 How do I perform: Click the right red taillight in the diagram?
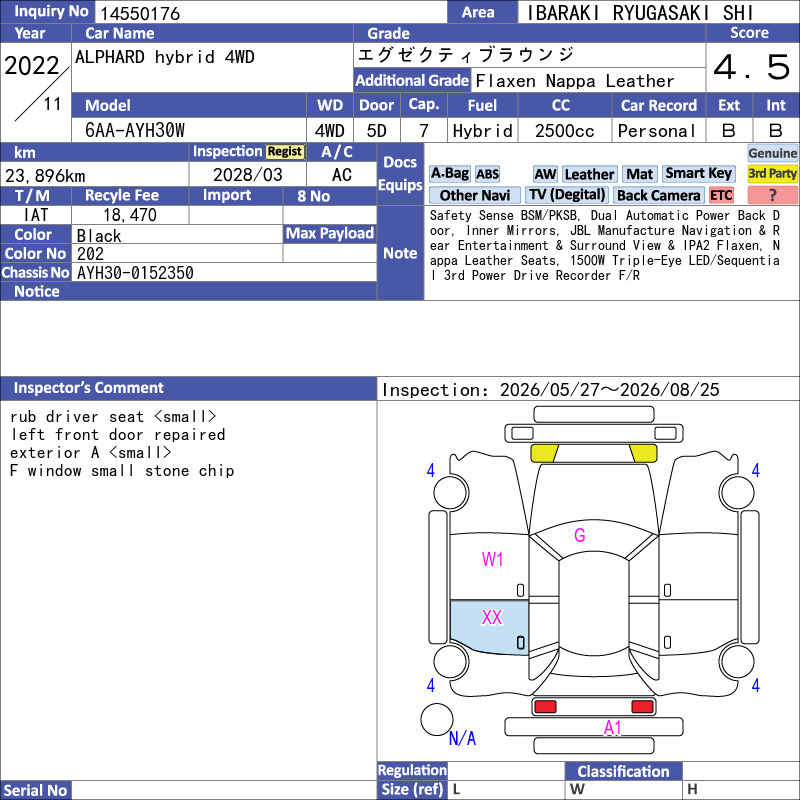(642, 707)
